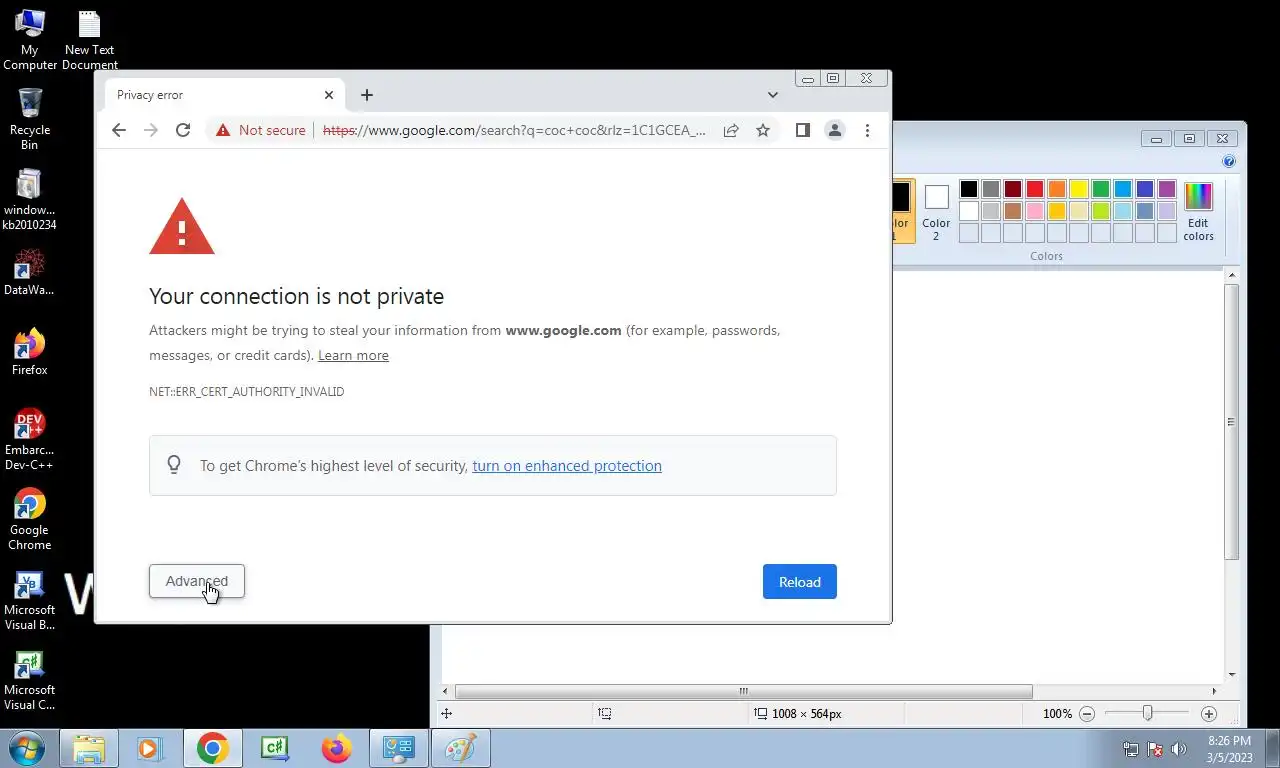This screenshot has width=1280, height=768.
Task: Pick the red swatch in Paint
Action: (1035, 189)
